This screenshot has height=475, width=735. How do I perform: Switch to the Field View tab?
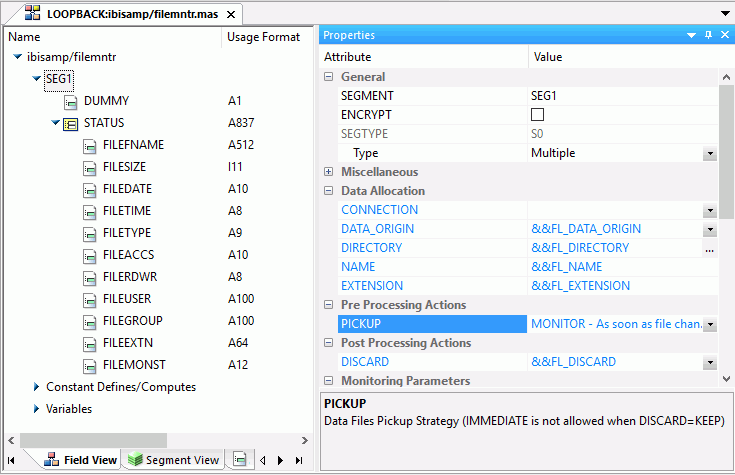coord(80,460)
